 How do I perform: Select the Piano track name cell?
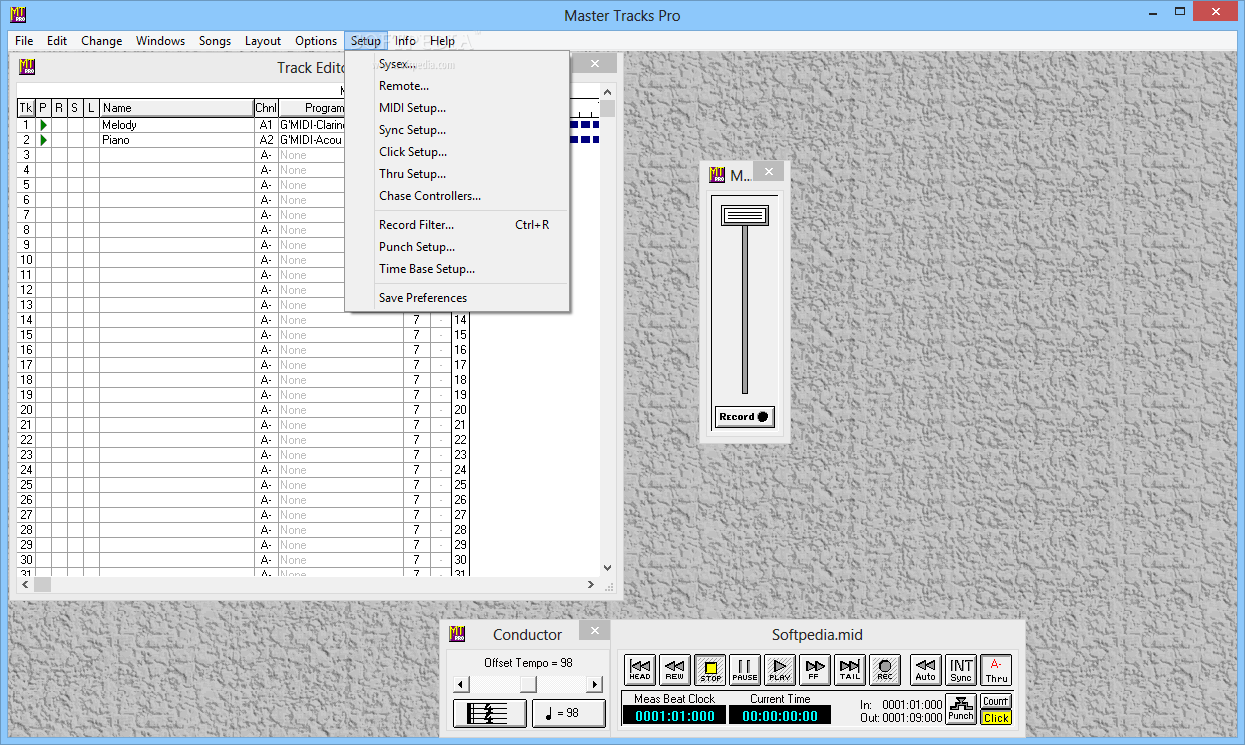(177, 140)
